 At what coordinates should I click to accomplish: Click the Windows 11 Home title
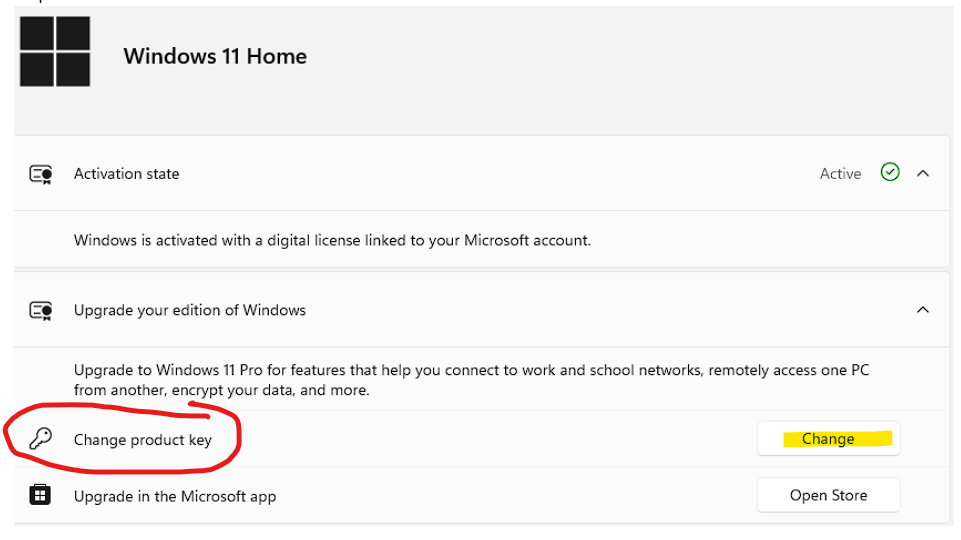215,56
